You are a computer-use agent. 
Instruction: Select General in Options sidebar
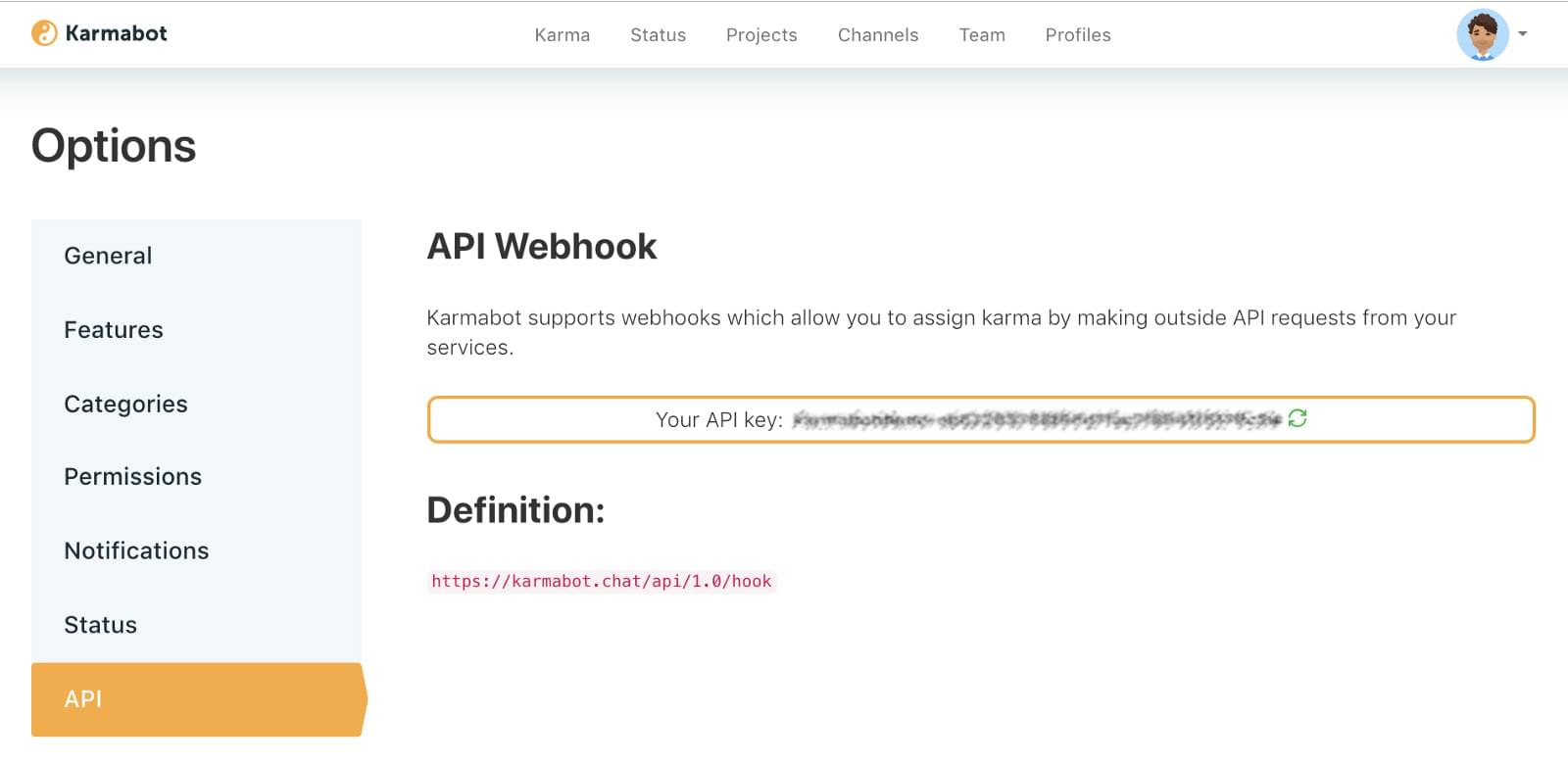(197, 256)
